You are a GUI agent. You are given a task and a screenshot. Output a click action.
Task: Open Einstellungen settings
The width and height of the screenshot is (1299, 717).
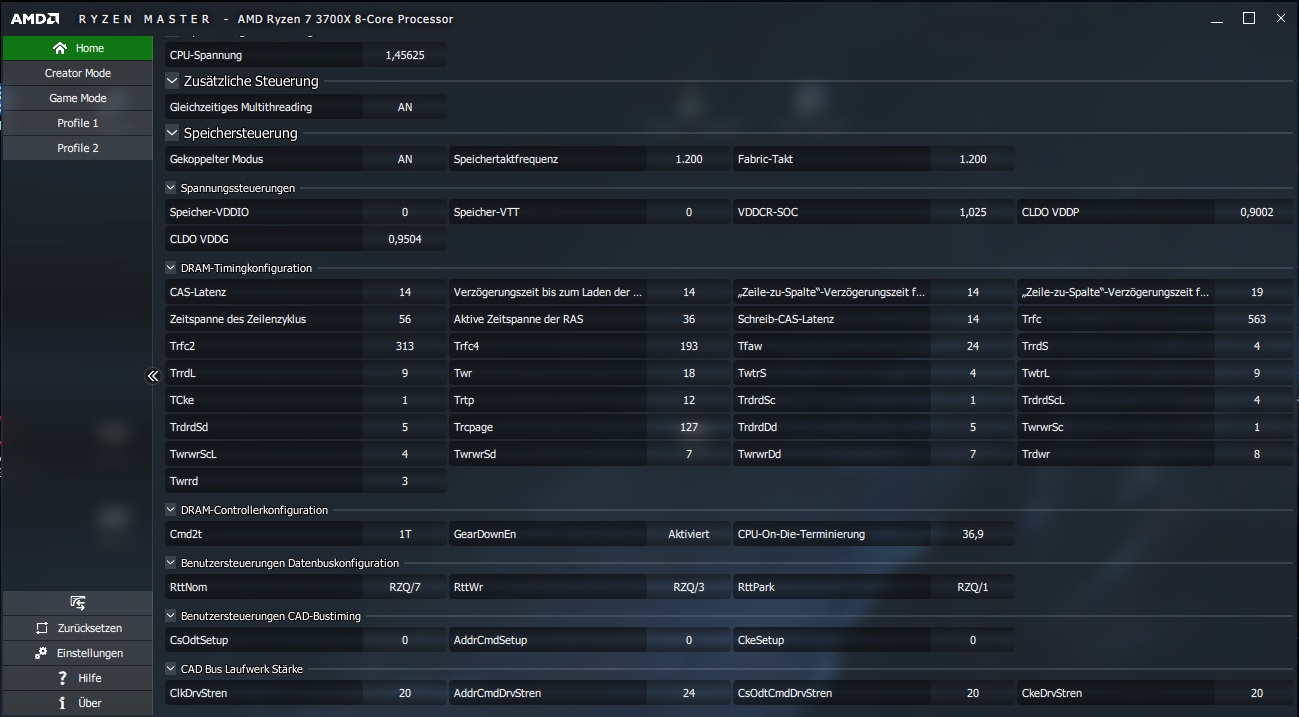coord(77,653)
